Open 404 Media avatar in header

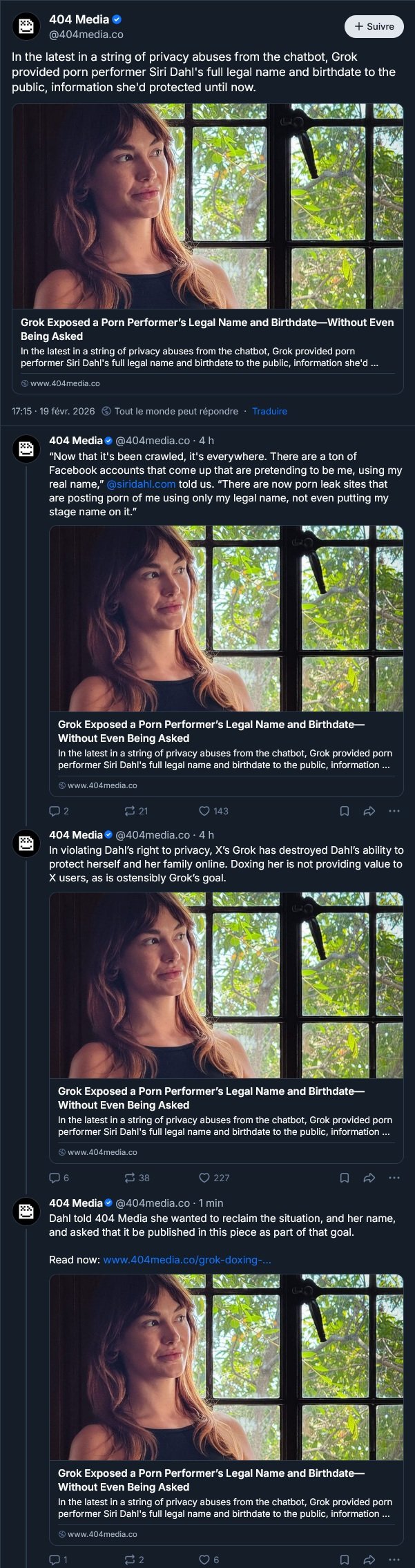point(26,26)
